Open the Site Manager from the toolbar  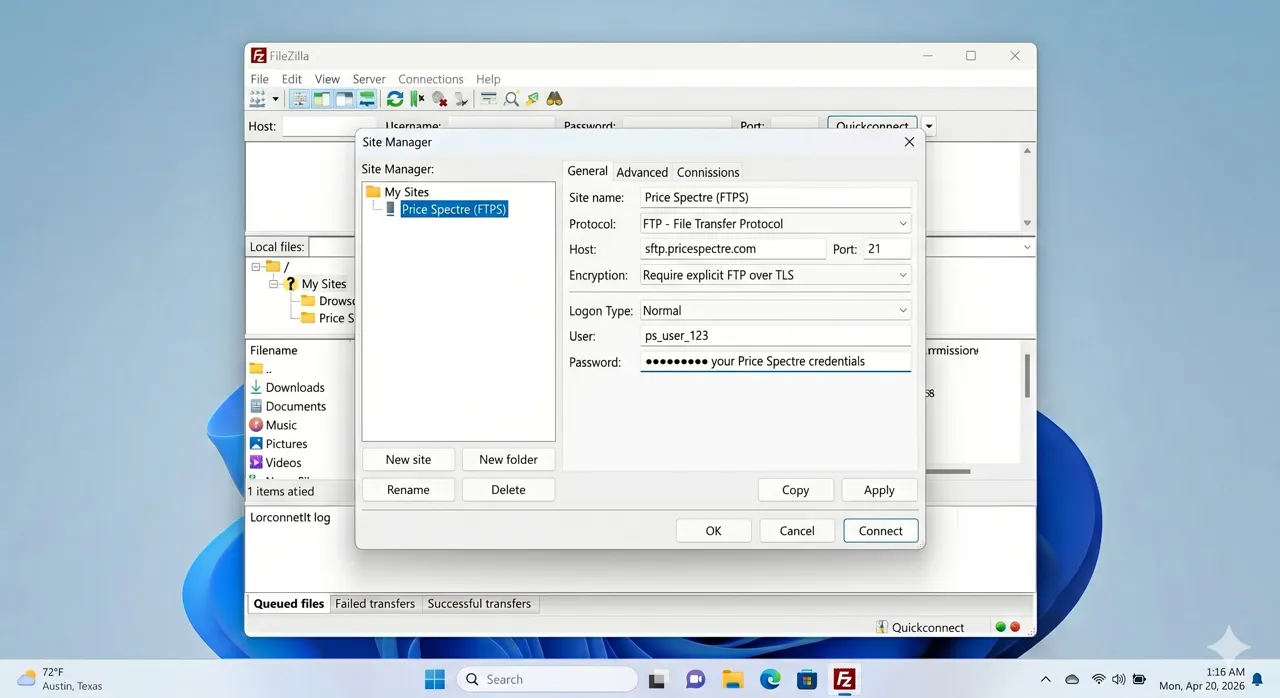pos(256,98)
